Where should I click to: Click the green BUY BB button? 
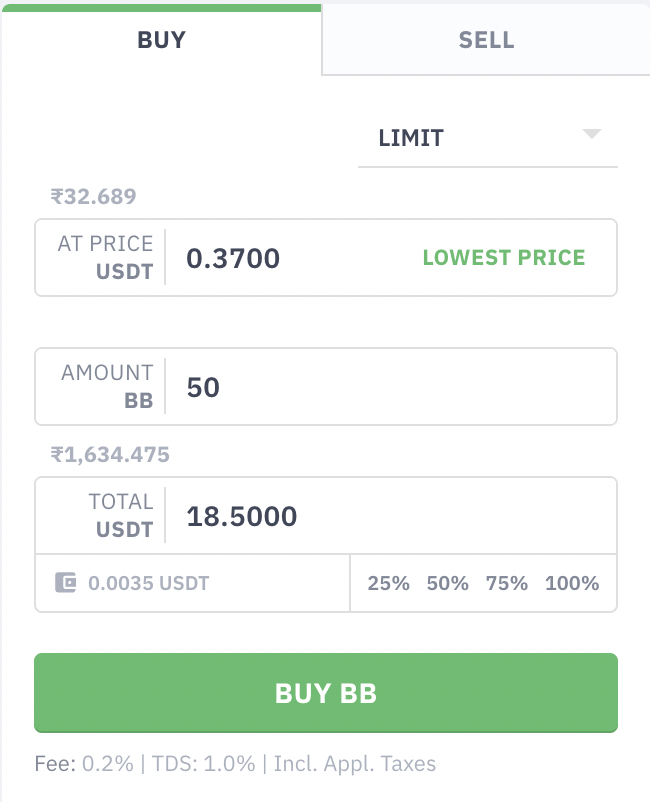pyautogui.click(x=326, y=693)
